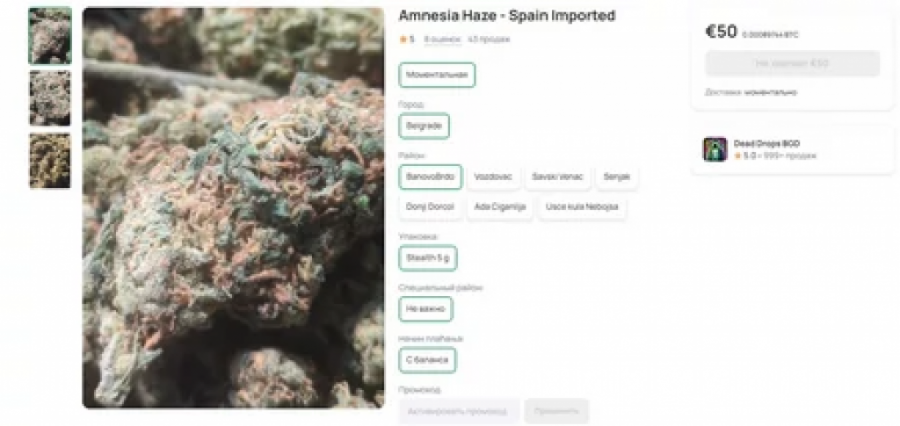
Task: Select the Stealth 5 g packaging option
Action: coord(428,258)
